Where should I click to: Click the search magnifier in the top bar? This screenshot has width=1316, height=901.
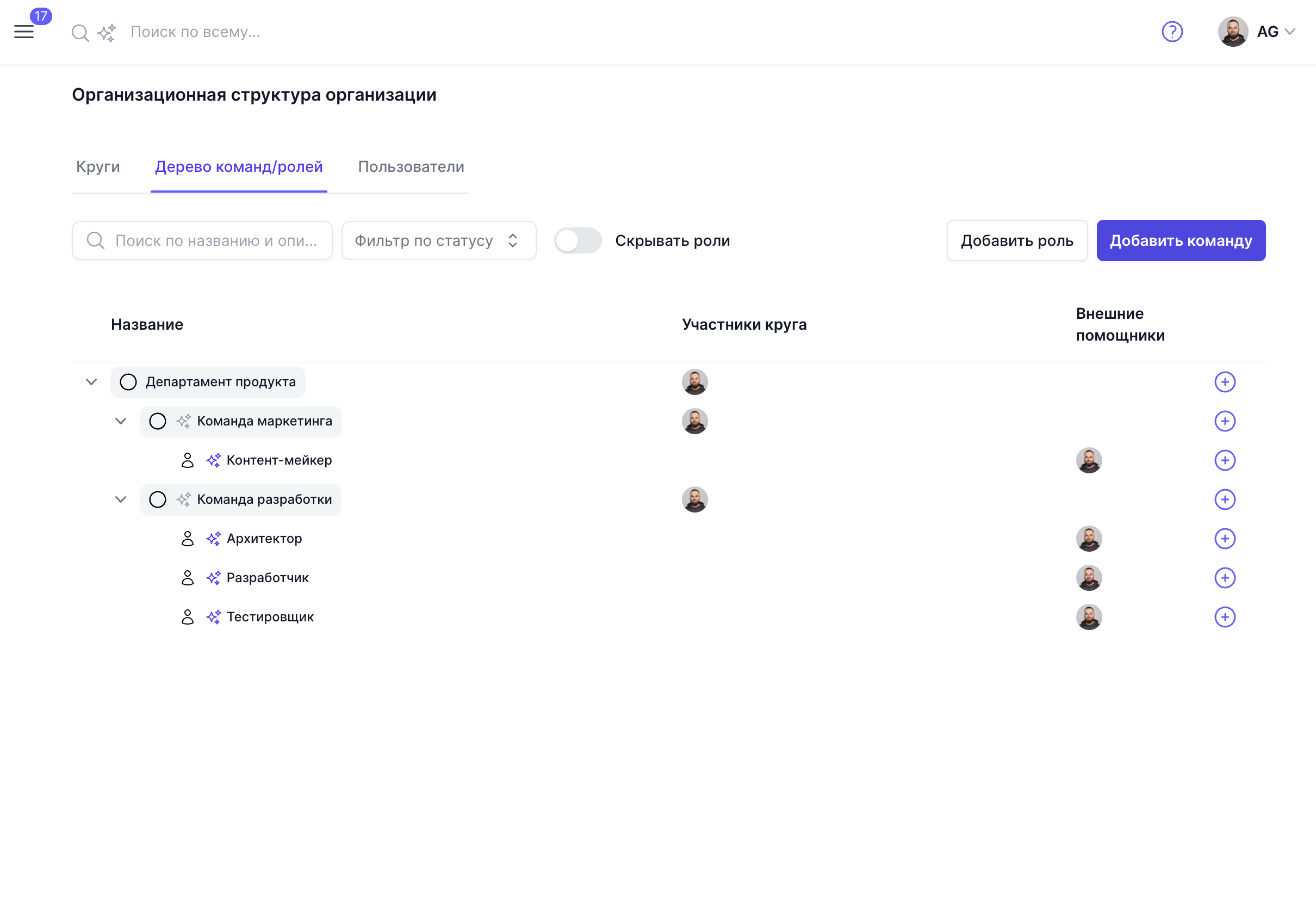pyautogui.click(x=80, y=33)
